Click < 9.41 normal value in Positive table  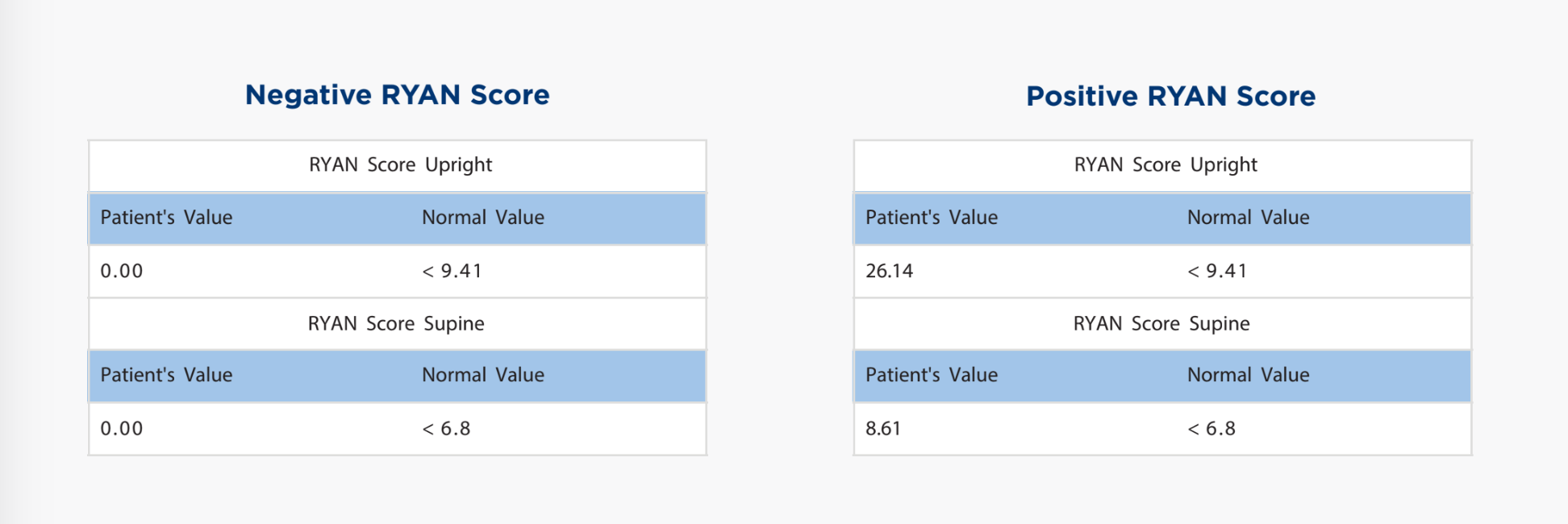coord(1217,272)
